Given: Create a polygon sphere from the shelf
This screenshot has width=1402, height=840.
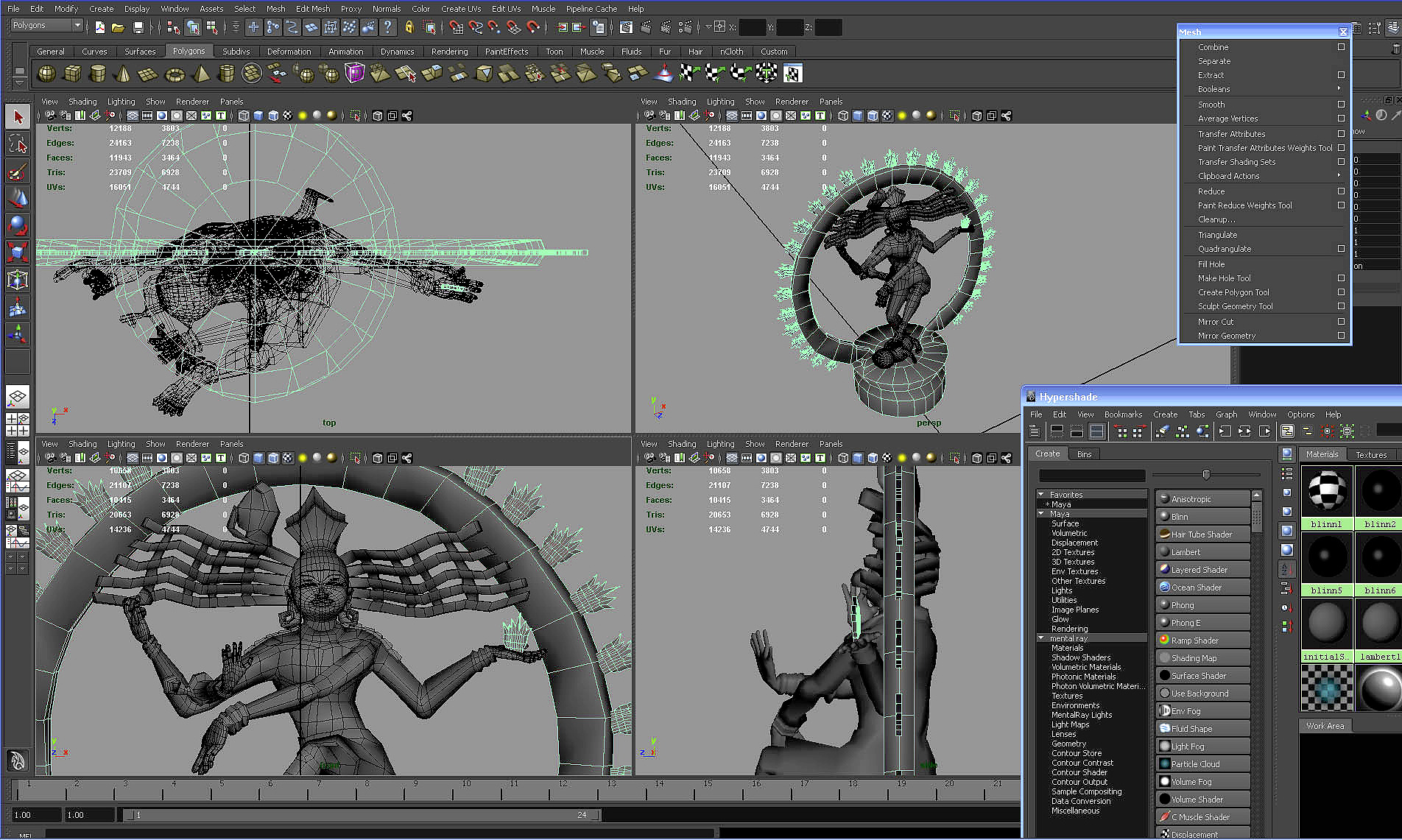Looking at the screenshot, I should (46, 74).
